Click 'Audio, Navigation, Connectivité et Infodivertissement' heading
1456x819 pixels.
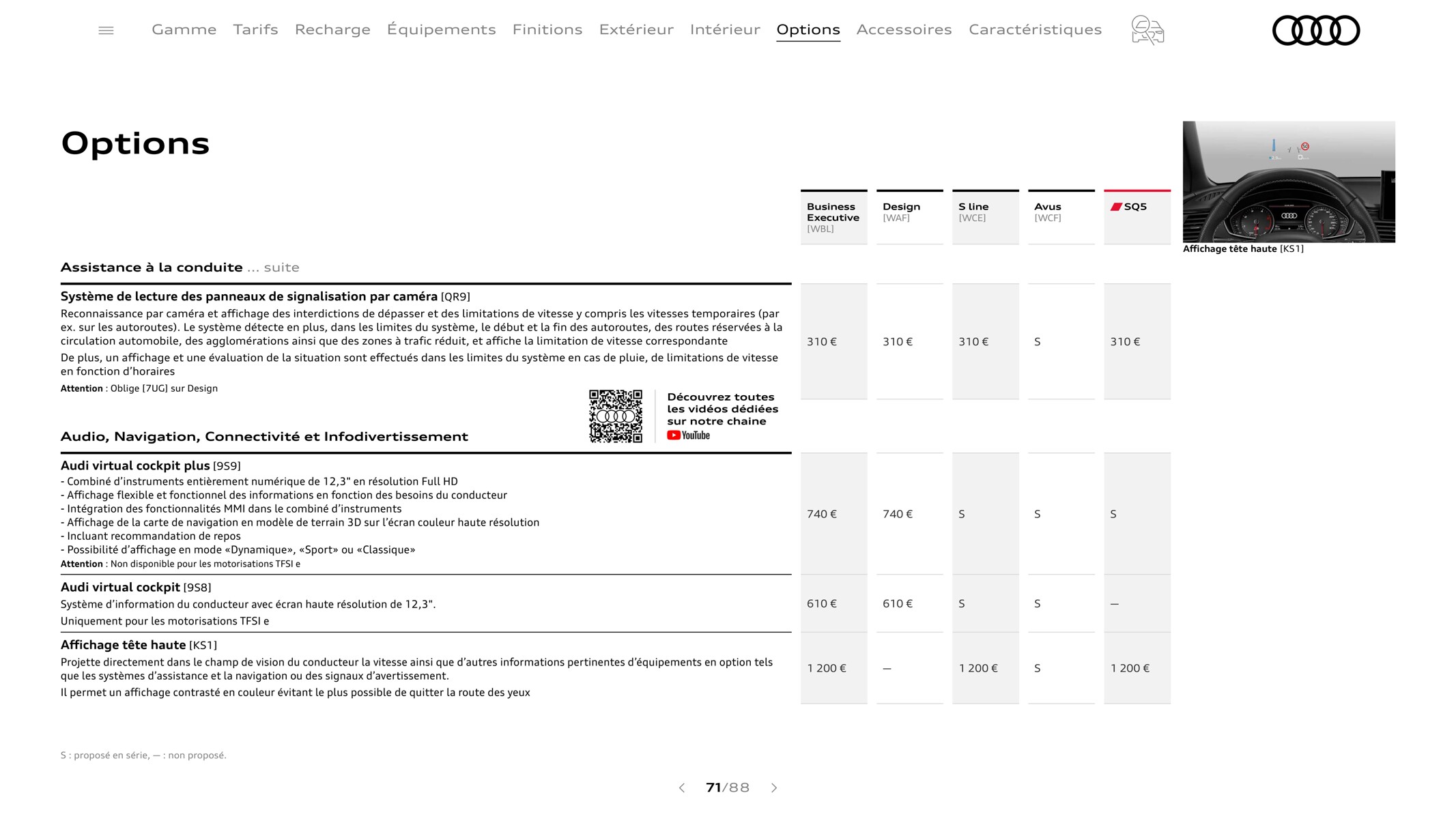pyautogui.click(x=264, y=436)
